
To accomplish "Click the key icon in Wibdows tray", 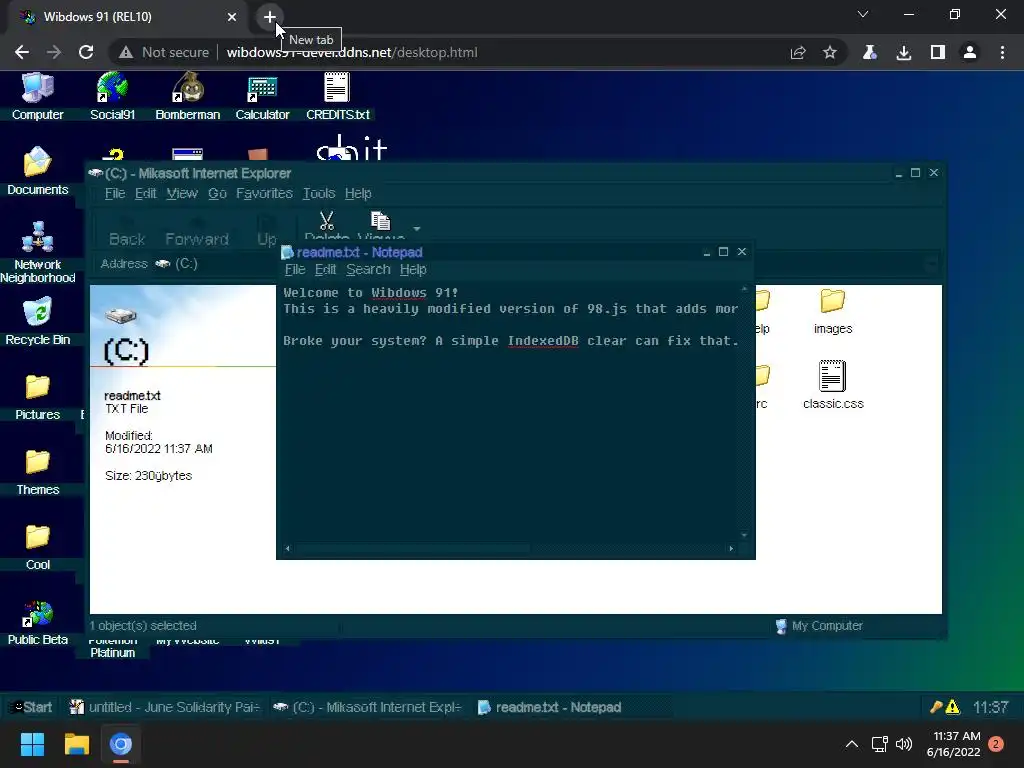I will [936, 707].
